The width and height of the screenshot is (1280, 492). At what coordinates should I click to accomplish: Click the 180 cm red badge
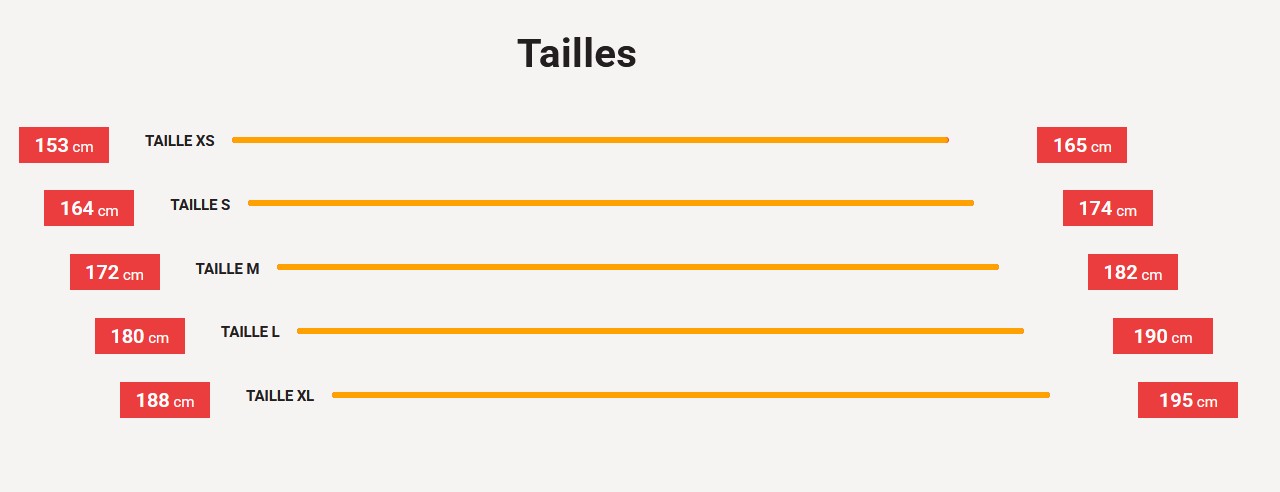click(139, 336)
